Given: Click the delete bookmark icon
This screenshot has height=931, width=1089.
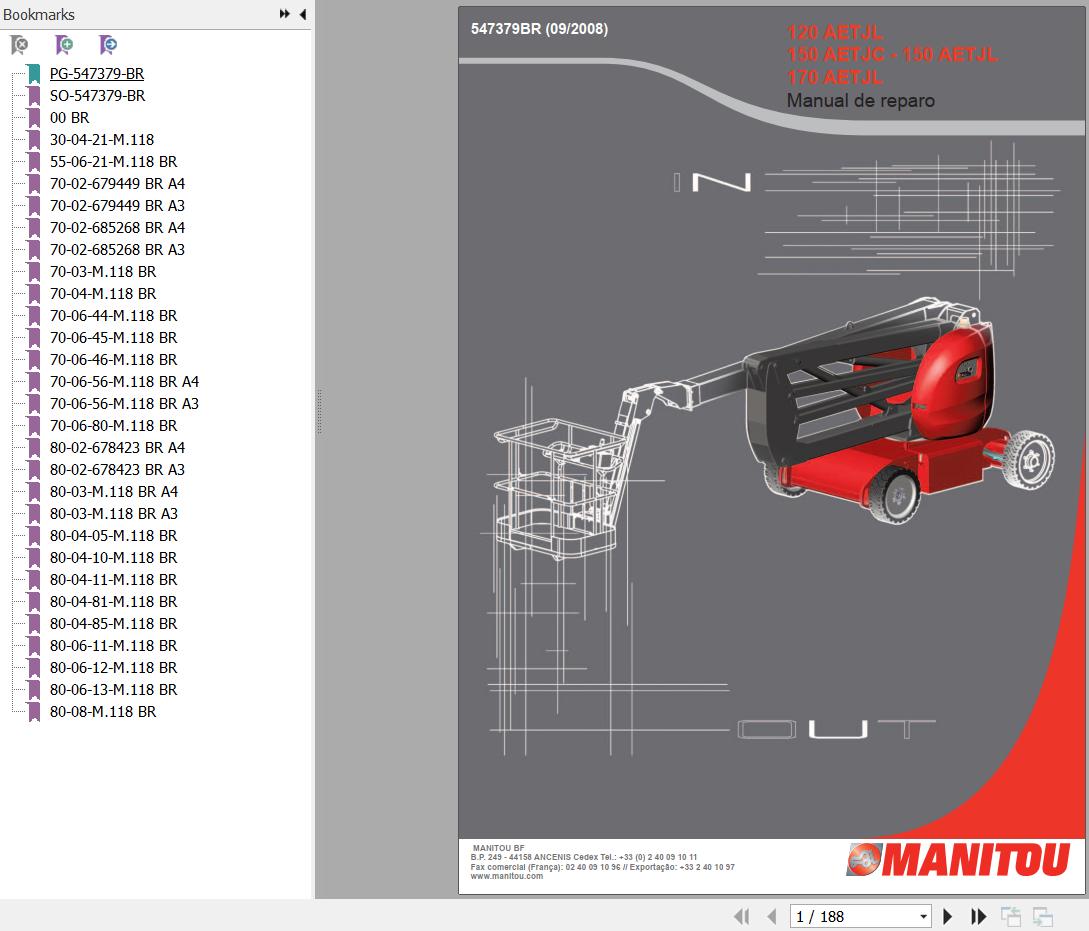Looking at the screenshot, I should coord(19,45).
